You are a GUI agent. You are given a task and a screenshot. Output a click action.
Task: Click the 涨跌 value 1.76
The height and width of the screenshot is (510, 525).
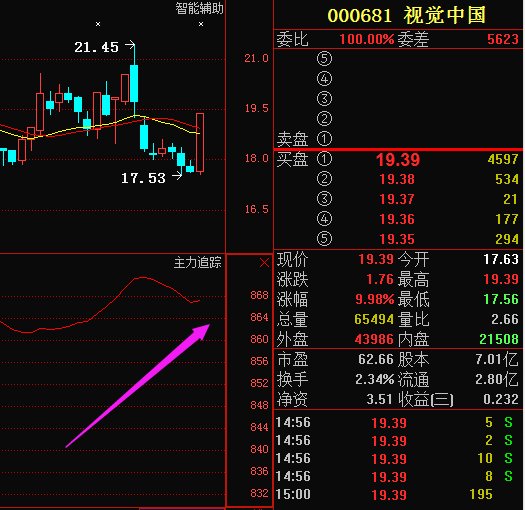pos(380,279)
